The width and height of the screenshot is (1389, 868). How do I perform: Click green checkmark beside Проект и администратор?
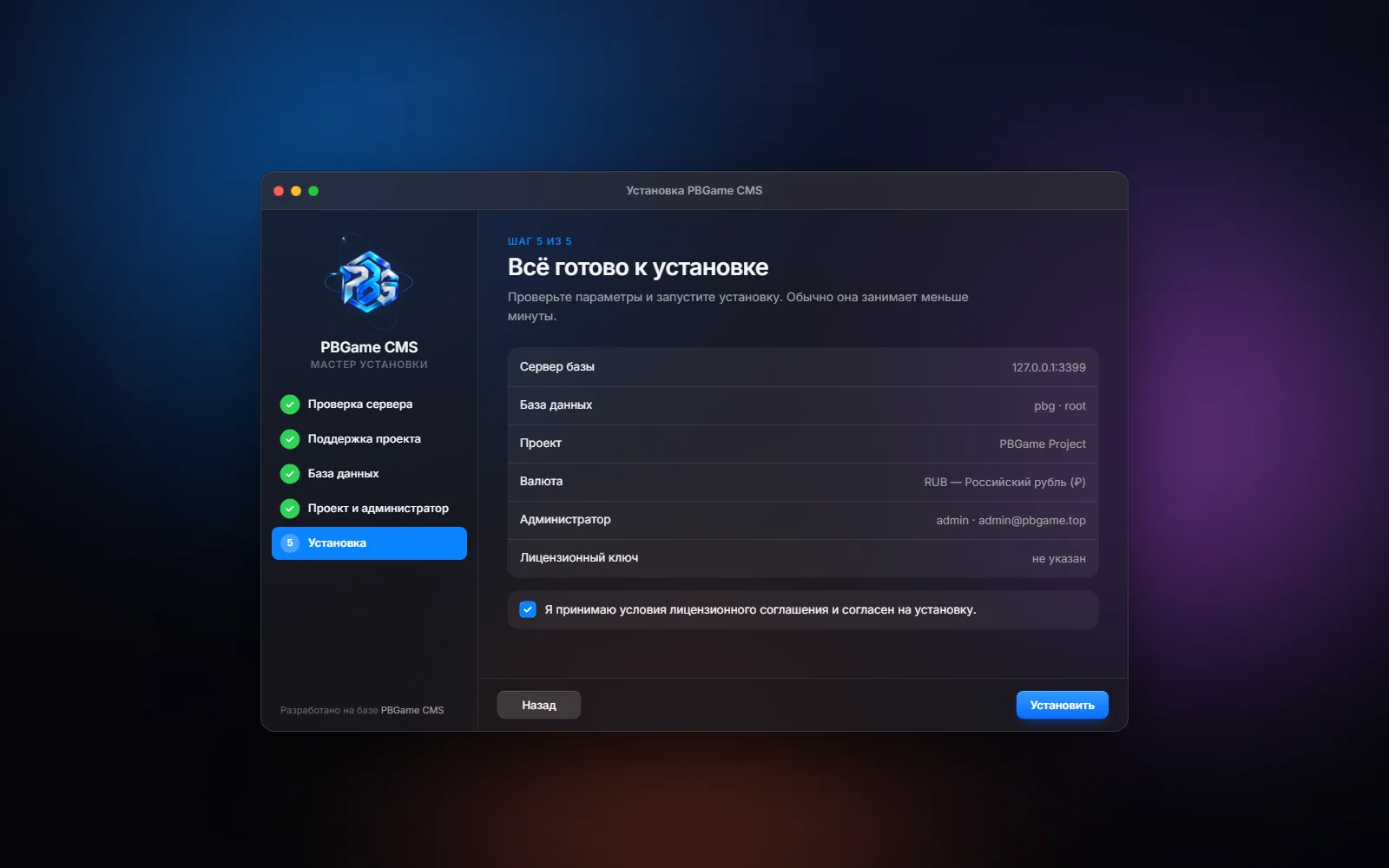click(x=290, y=509)
